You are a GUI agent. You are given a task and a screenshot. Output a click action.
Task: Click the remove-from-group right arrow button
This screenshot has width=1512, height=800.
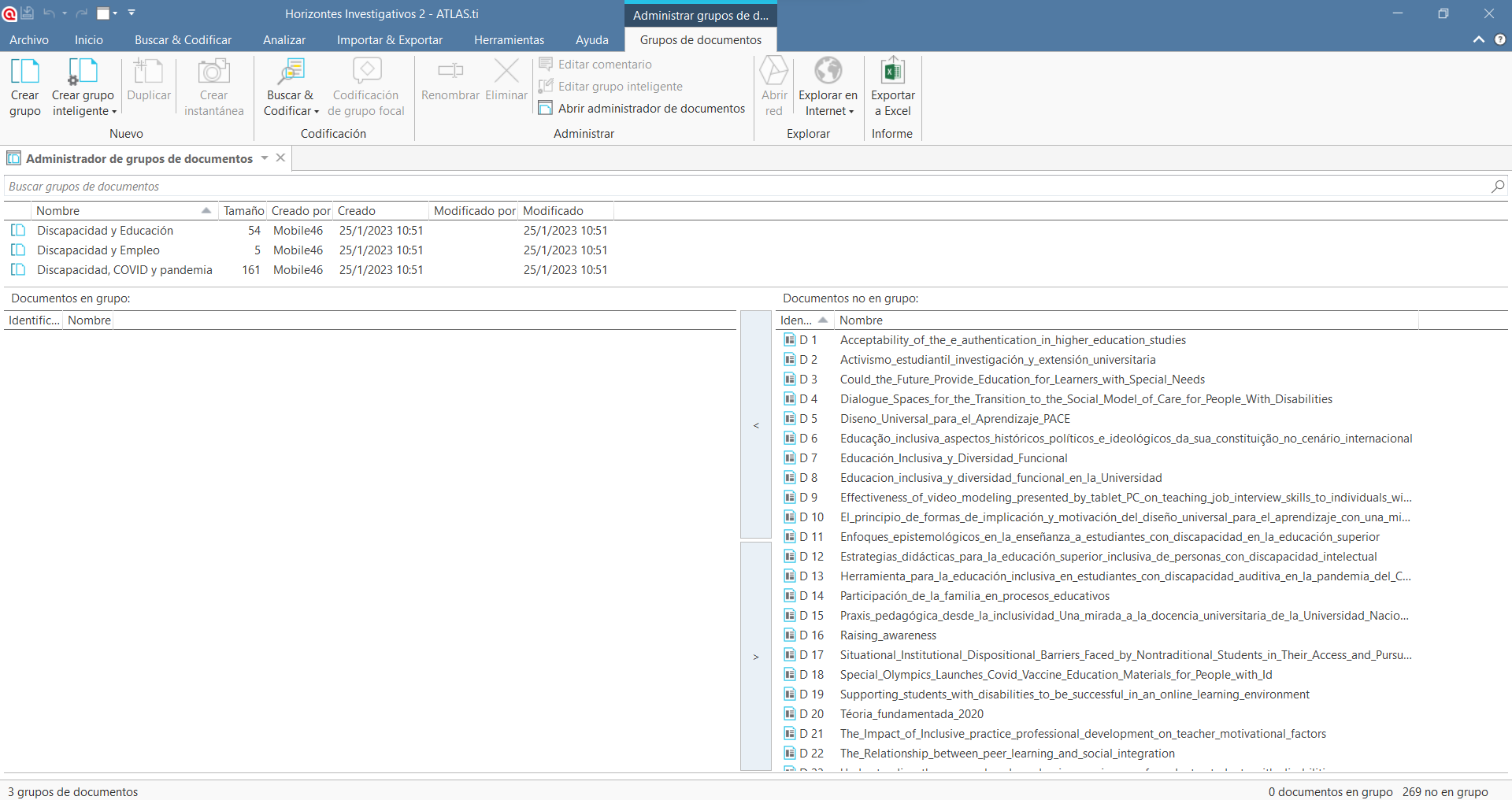coord(756,657)
